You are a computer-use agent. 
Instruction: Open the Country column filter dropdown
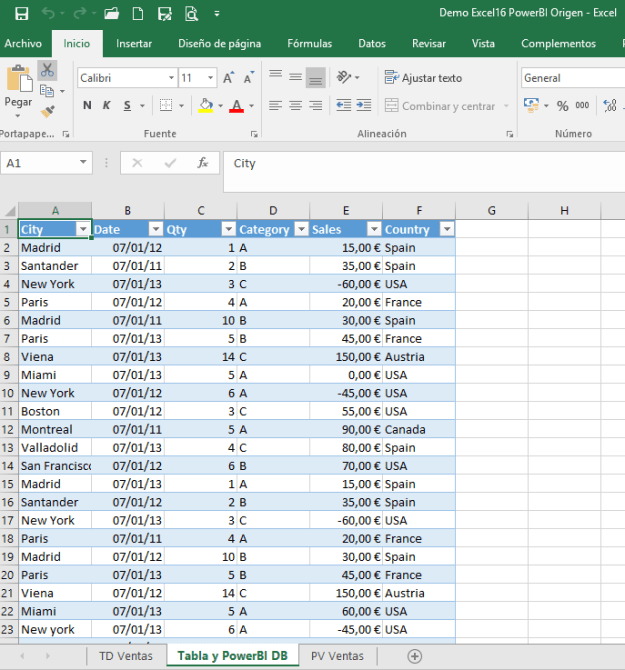pos(447,230)
